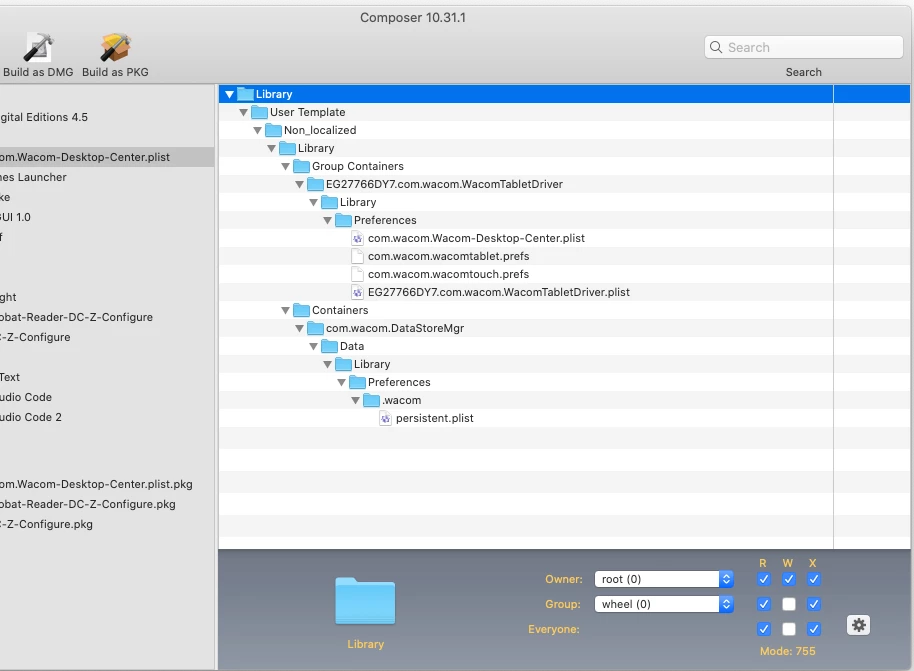Select the com.wacom.DataStoreMgr folder icon
This screenshot has width=914, height=671.
click(315, 328)
